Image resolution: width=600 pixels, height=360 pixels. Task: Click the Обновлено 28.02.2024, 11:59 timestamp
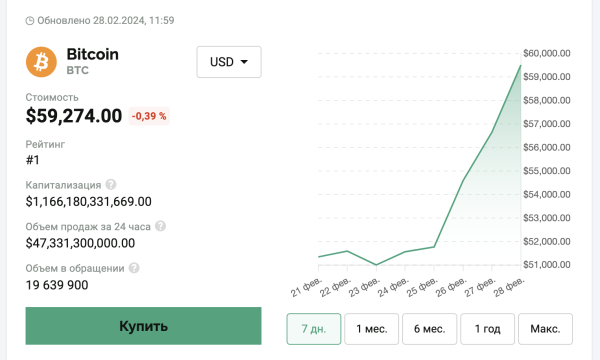pos(106,20)
